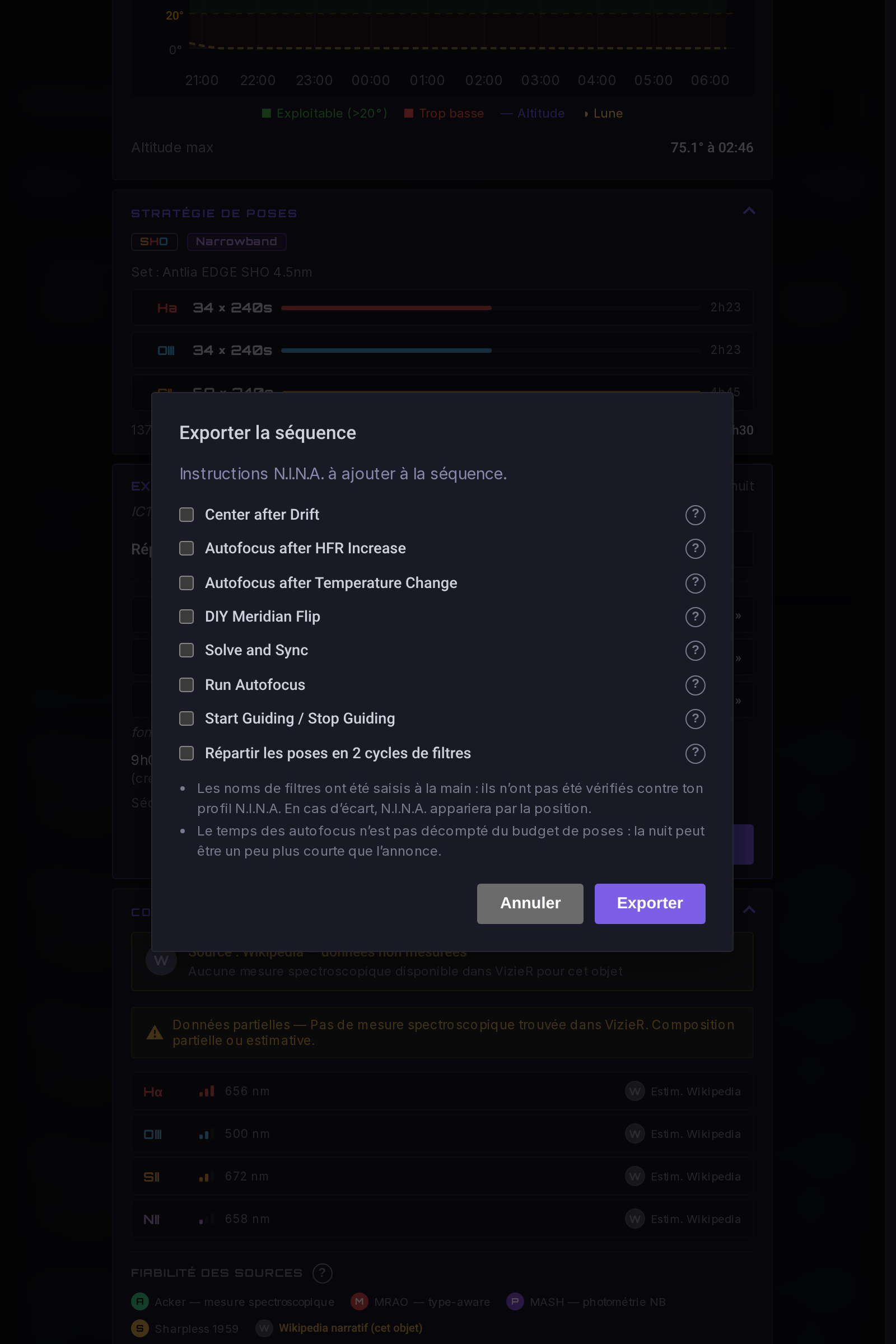
Task: Open Fiabilité des sources help icon
Action: point(323,1273)
